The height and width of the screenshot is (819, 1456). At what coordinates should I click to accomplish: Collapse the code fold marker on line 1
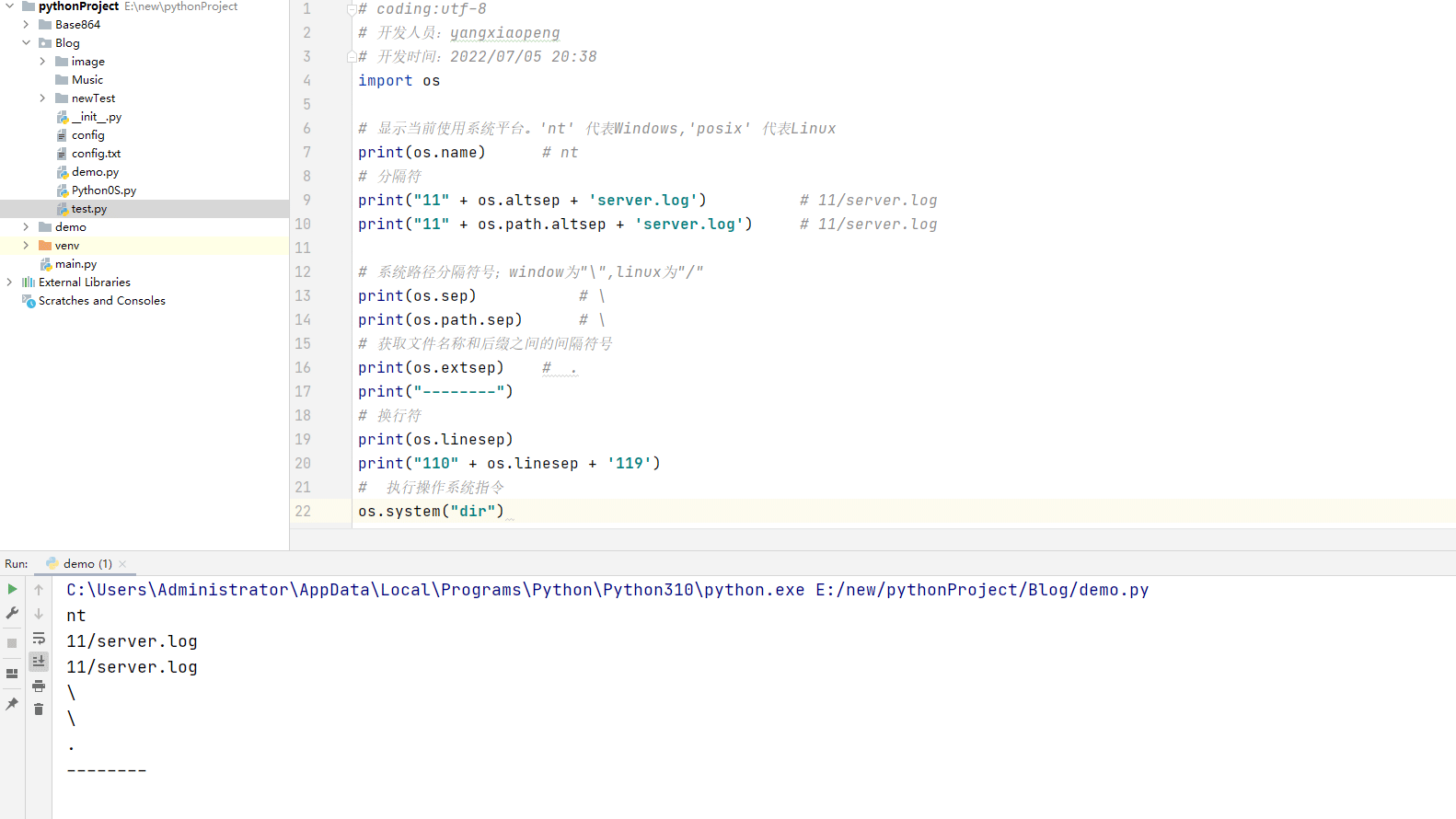coord(351,9)
